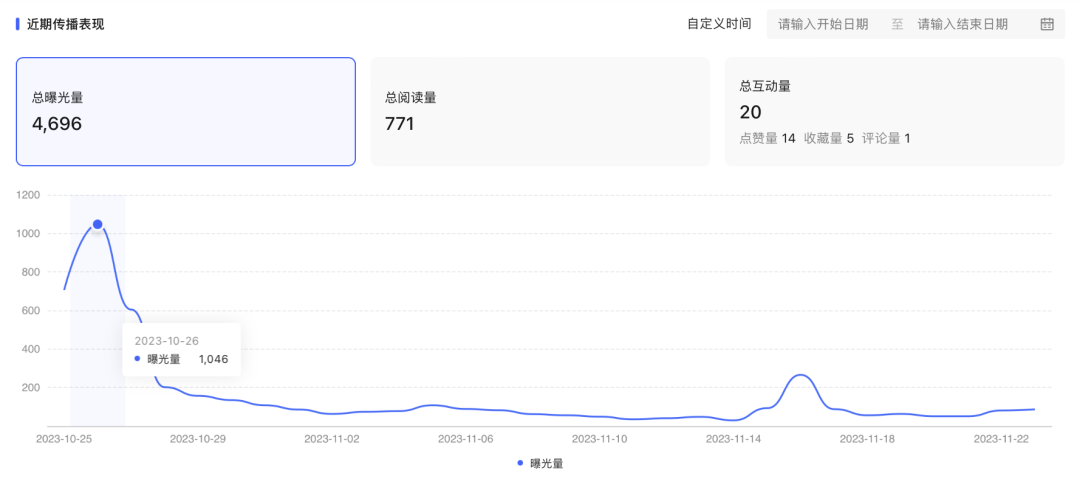Viewport: 1080px width, 488px height.
Task: Click the highlighted 2023-10-26 data point
Action: pos(97,224)
